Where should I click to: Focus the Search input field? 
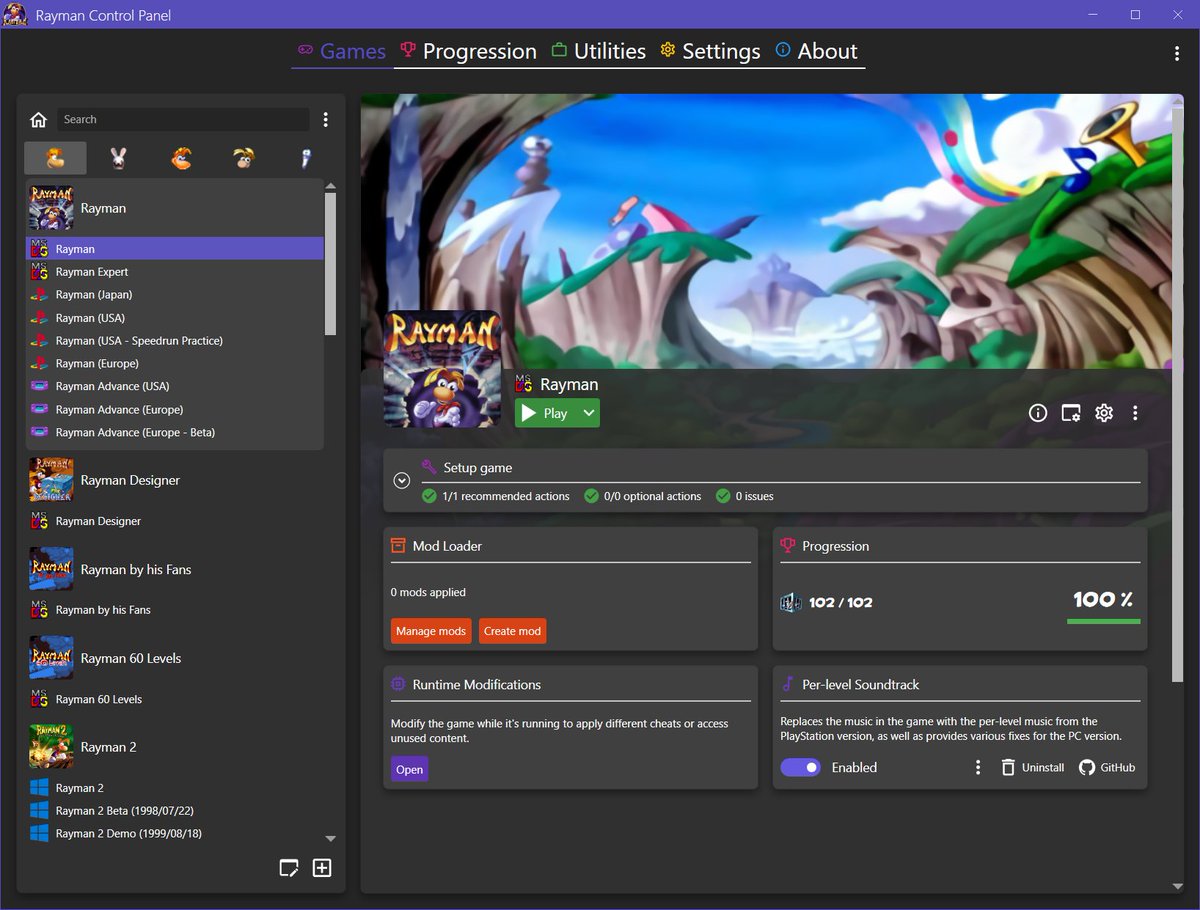pos(183,120)
